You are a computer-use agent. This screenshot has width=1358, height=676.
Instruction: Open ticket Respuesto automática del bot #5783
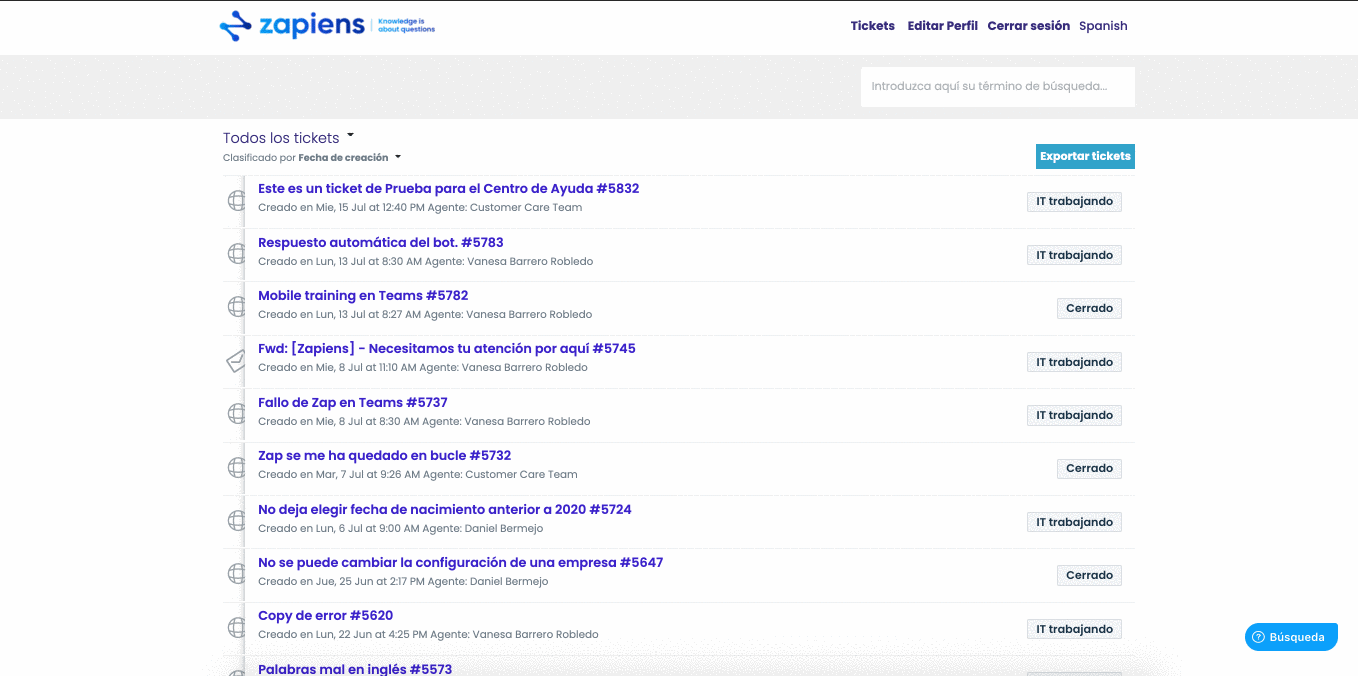click(x=381, y=243)
